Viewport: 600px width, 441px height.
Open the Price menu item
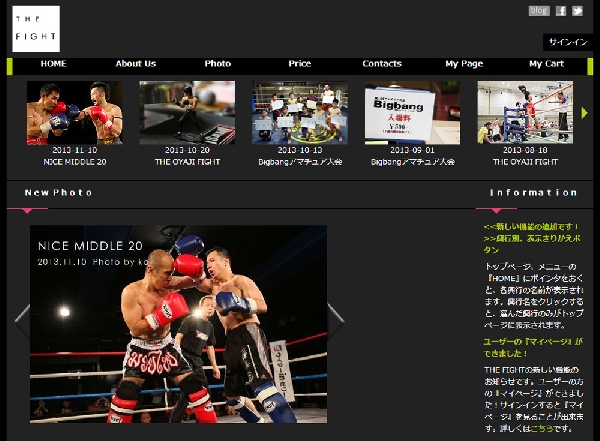[300, 64]
